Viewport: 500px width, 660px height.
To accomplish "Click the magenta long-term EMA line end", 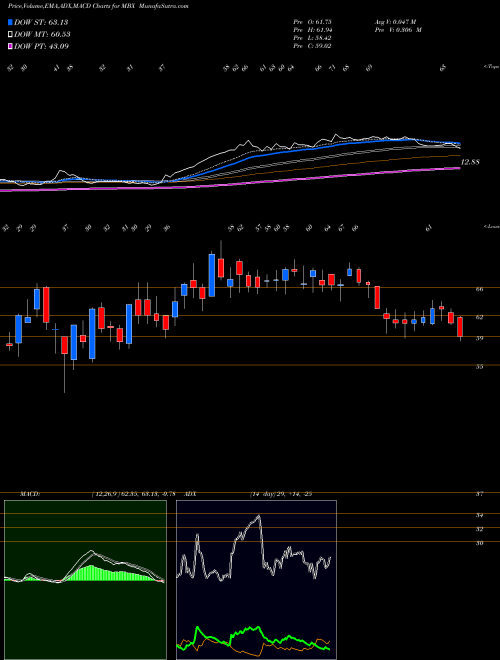I will tap(458, 168).
